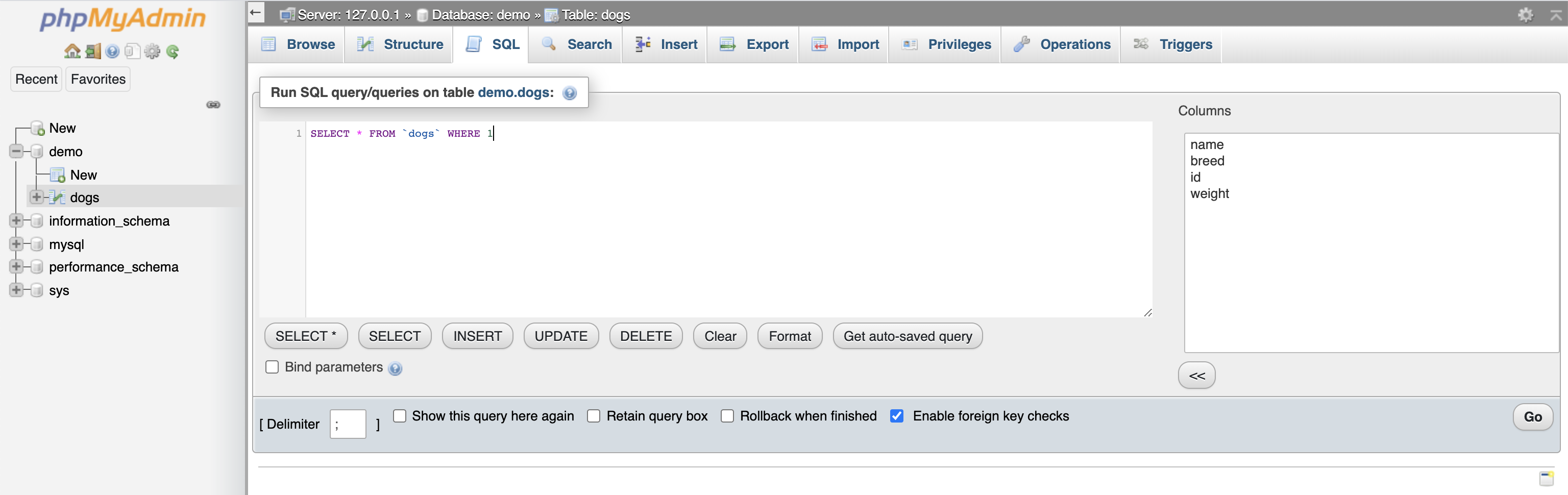1568x495 pixels.
Task: Click the Go button
Action: coord(1533,416)
